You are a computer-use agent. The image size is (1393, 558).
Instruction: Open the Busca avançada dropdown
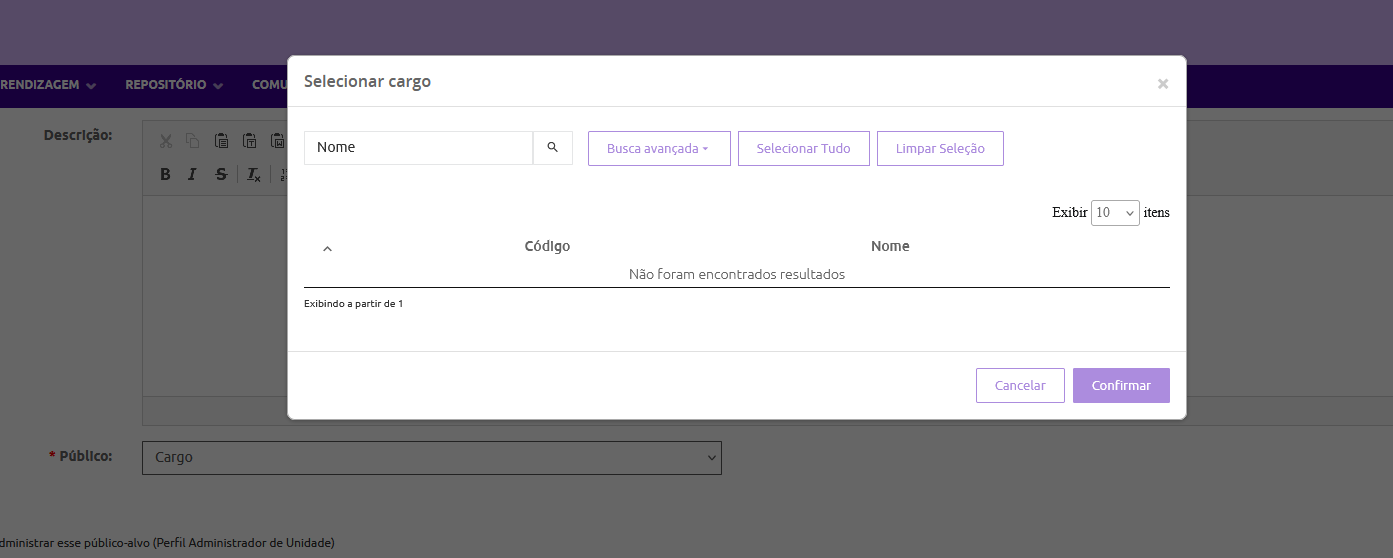point(659,148)
